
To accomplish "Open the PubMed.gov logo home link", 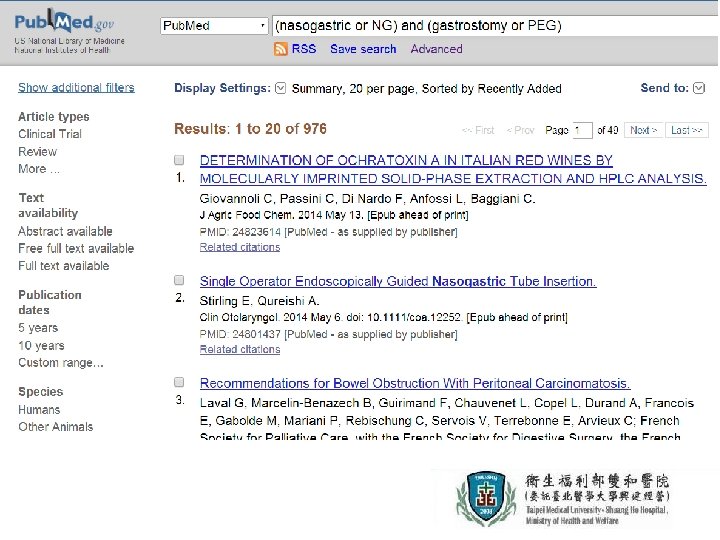I will (64, 21).
